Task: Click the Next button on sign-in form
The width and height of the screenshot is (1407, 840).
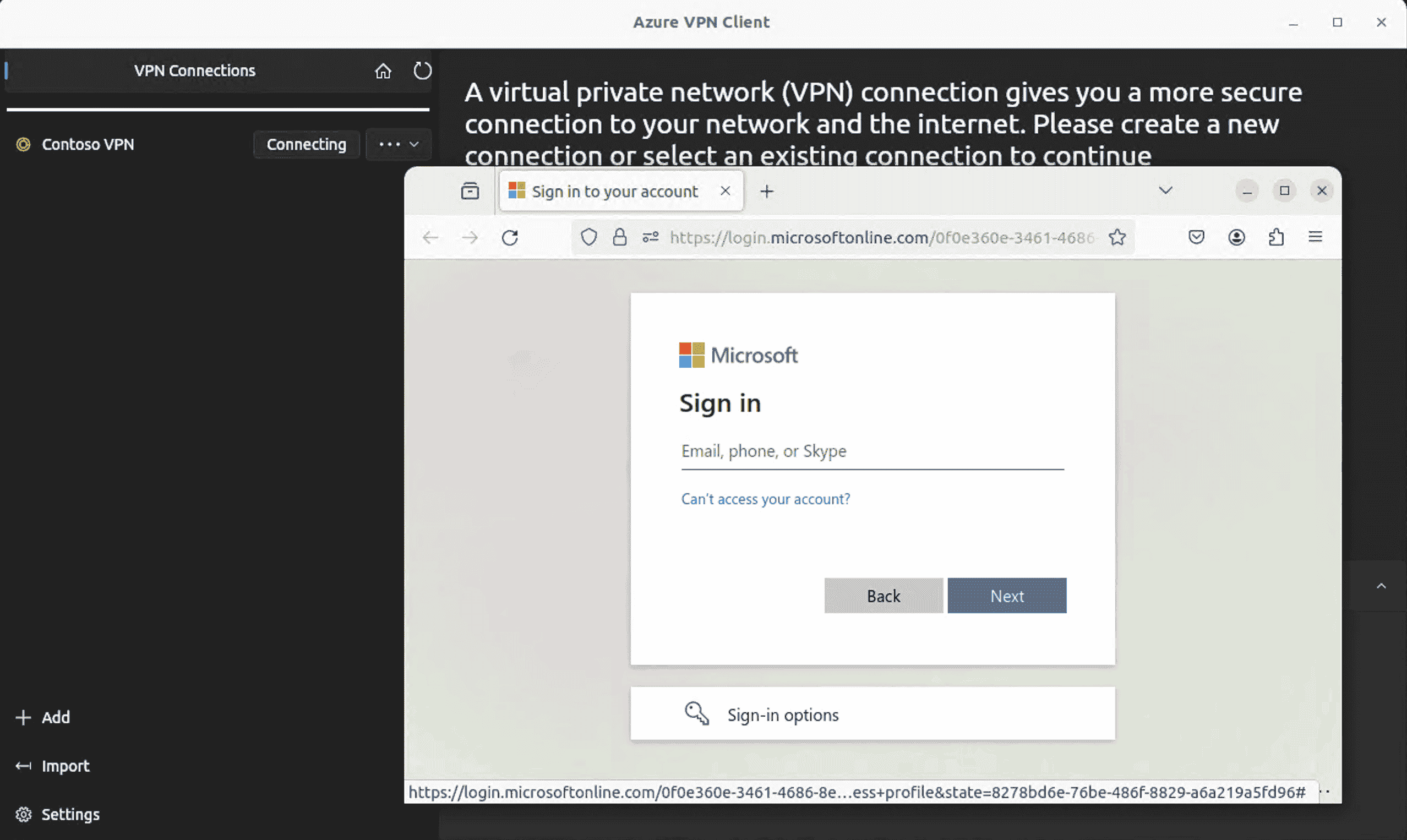Action: click(1007, 596)
